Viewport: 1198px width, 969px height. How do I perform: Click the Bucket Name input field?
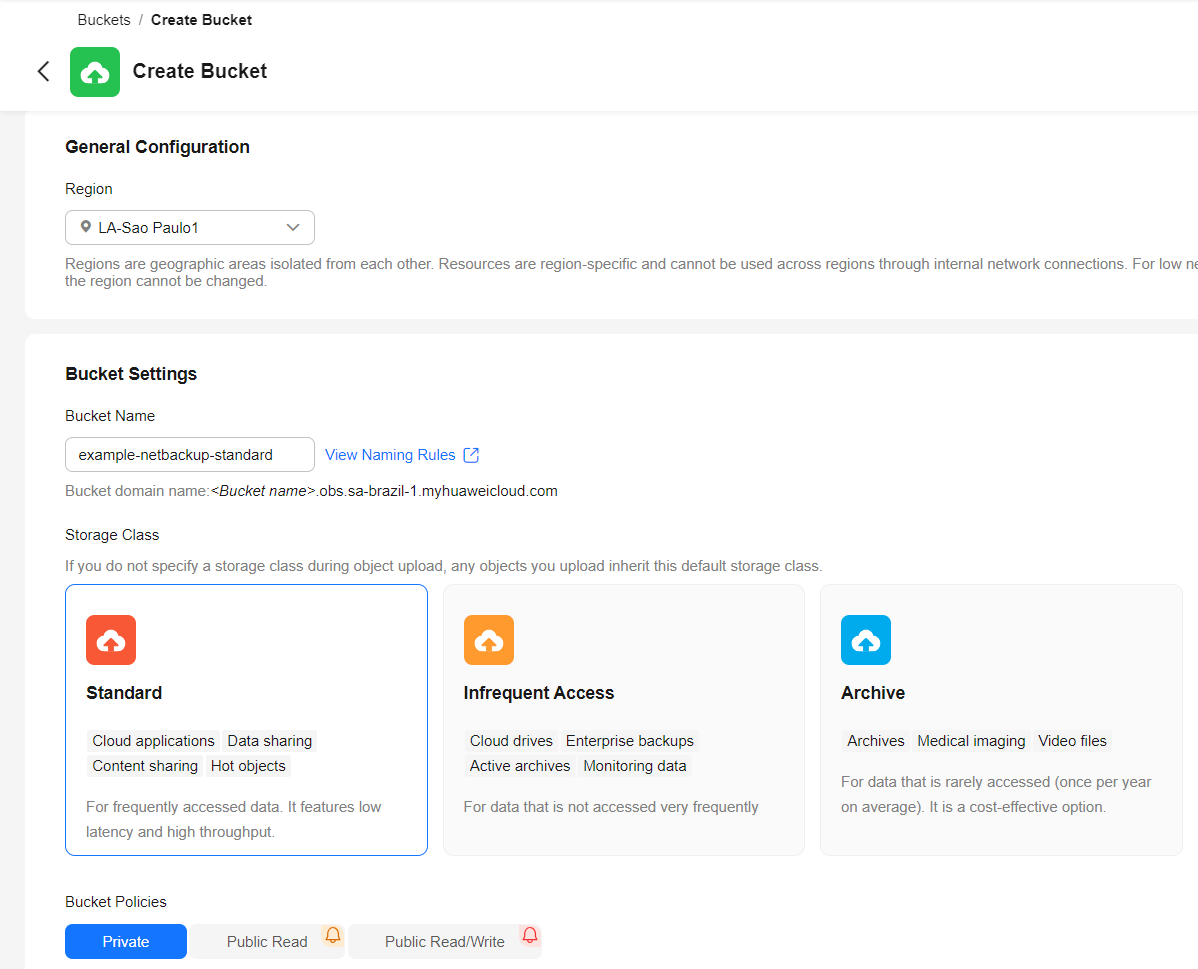click(190, 455)
